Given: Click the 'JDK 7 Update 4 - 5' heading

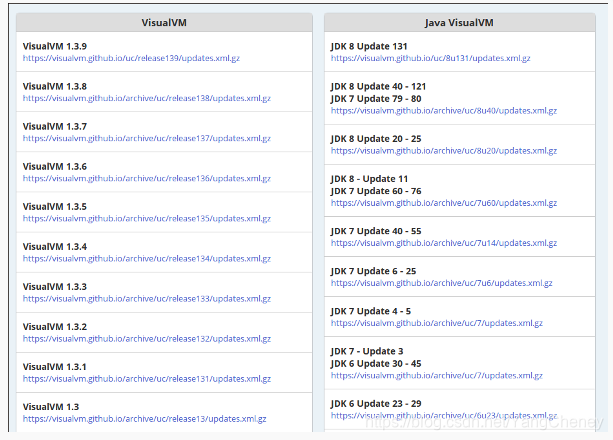Looking at the screenshot, I should (371, 311).
